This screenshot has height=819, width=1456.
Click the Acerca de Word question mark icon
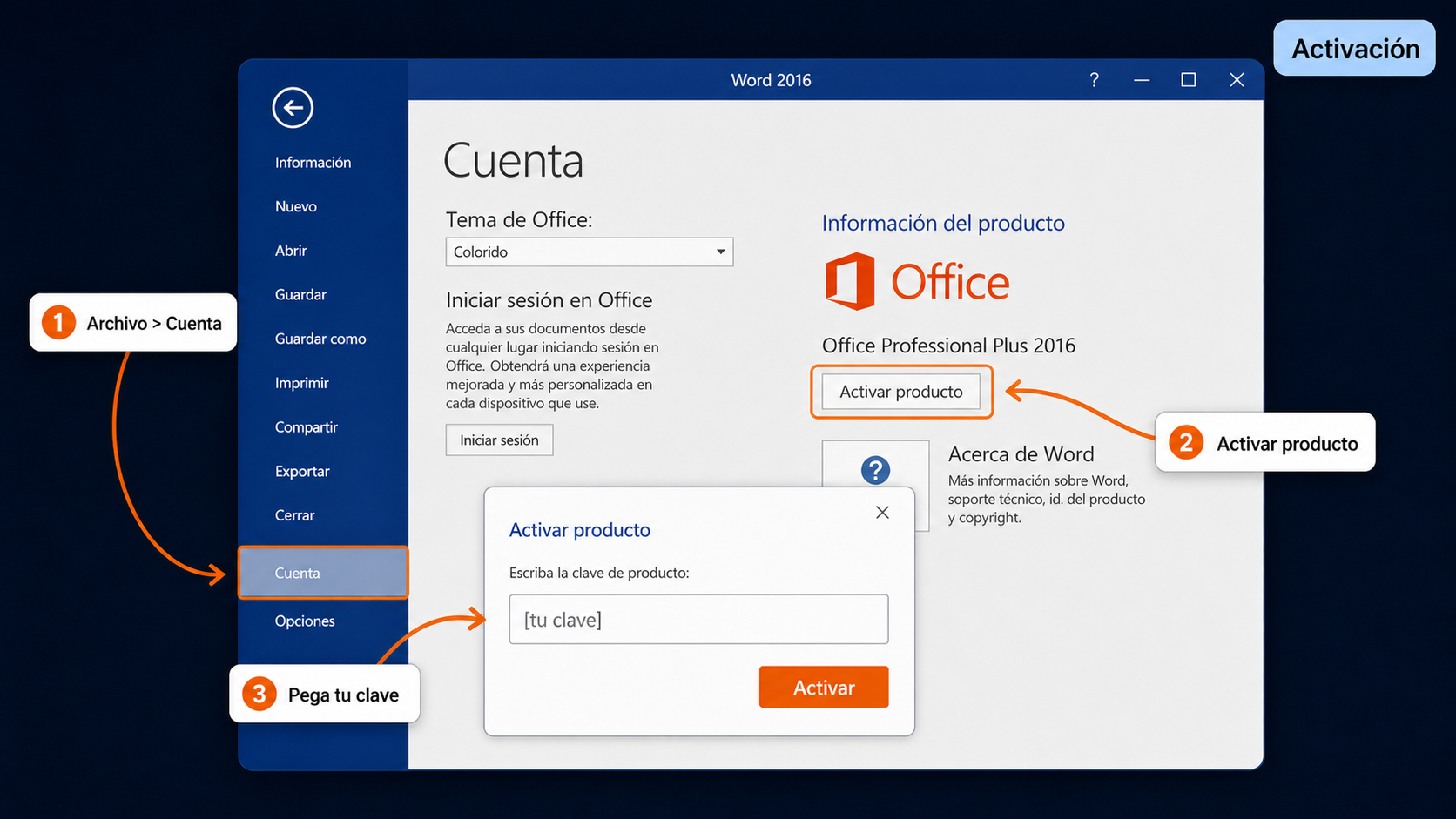pos(875,471)
